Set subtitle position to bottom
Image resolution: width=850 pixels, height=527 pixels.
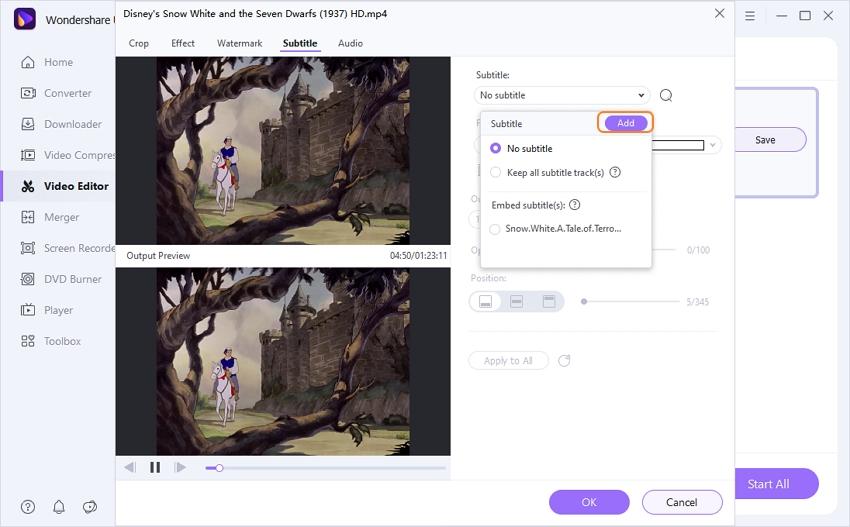click(x=486, y=301)
